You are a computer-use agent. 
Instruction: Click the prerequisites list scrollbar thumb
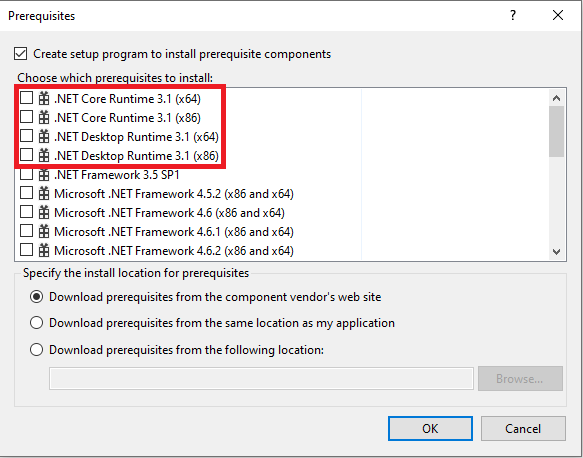click(x=556, y=132)
